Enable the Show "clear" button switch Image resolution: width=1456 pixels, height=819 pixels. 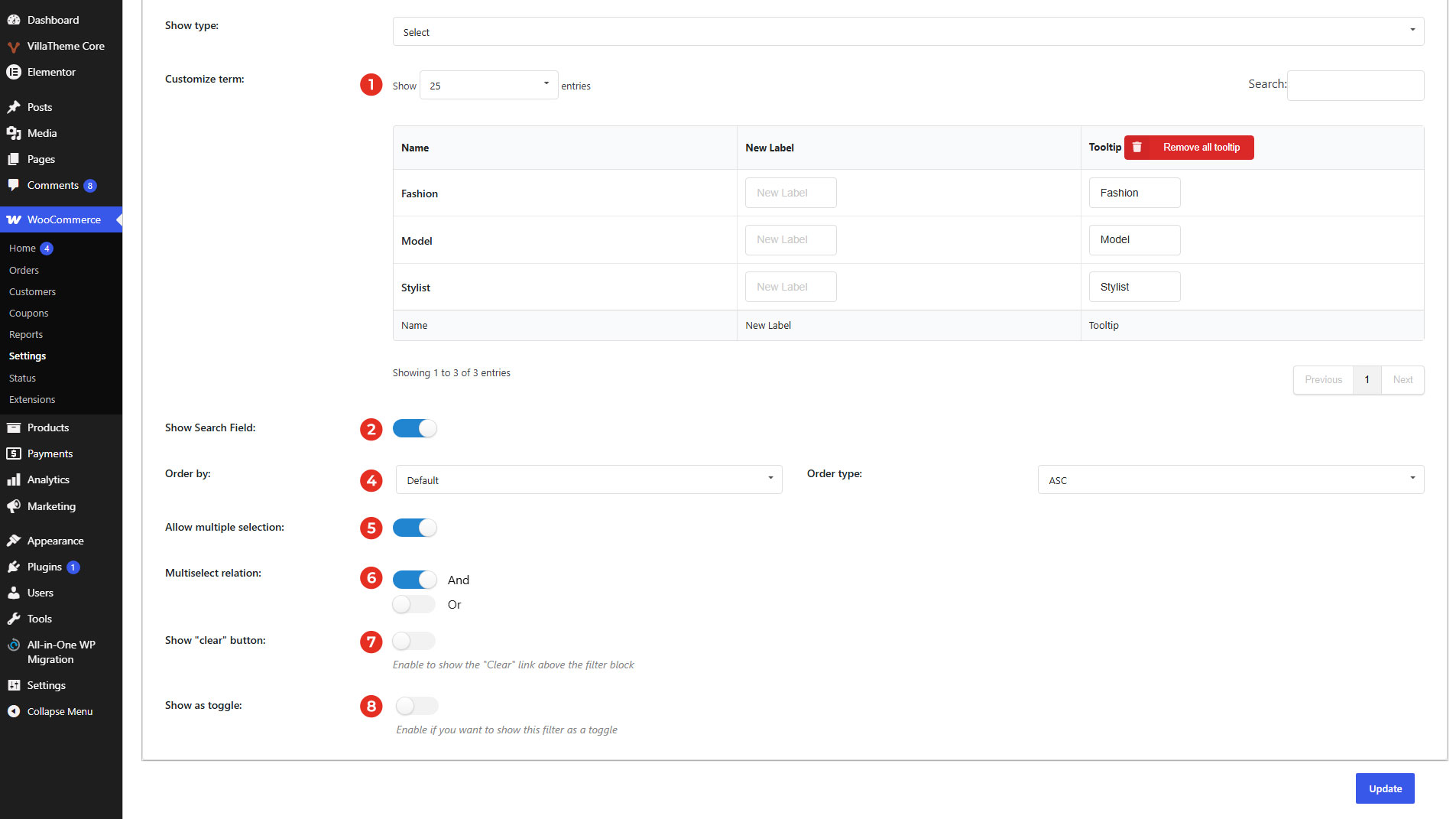[414, 641]
